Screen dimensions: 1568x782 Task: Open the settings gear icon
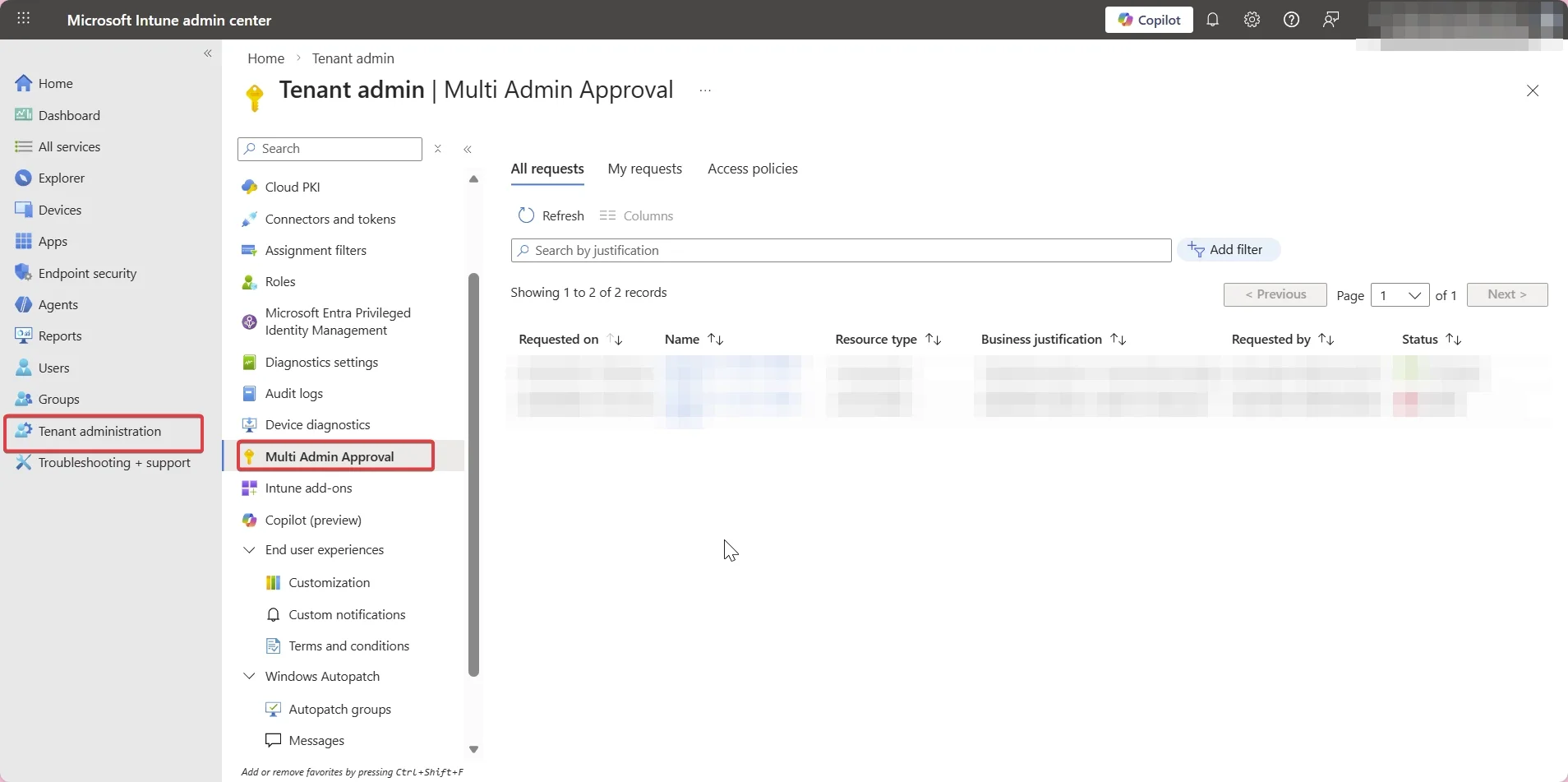1252,20
